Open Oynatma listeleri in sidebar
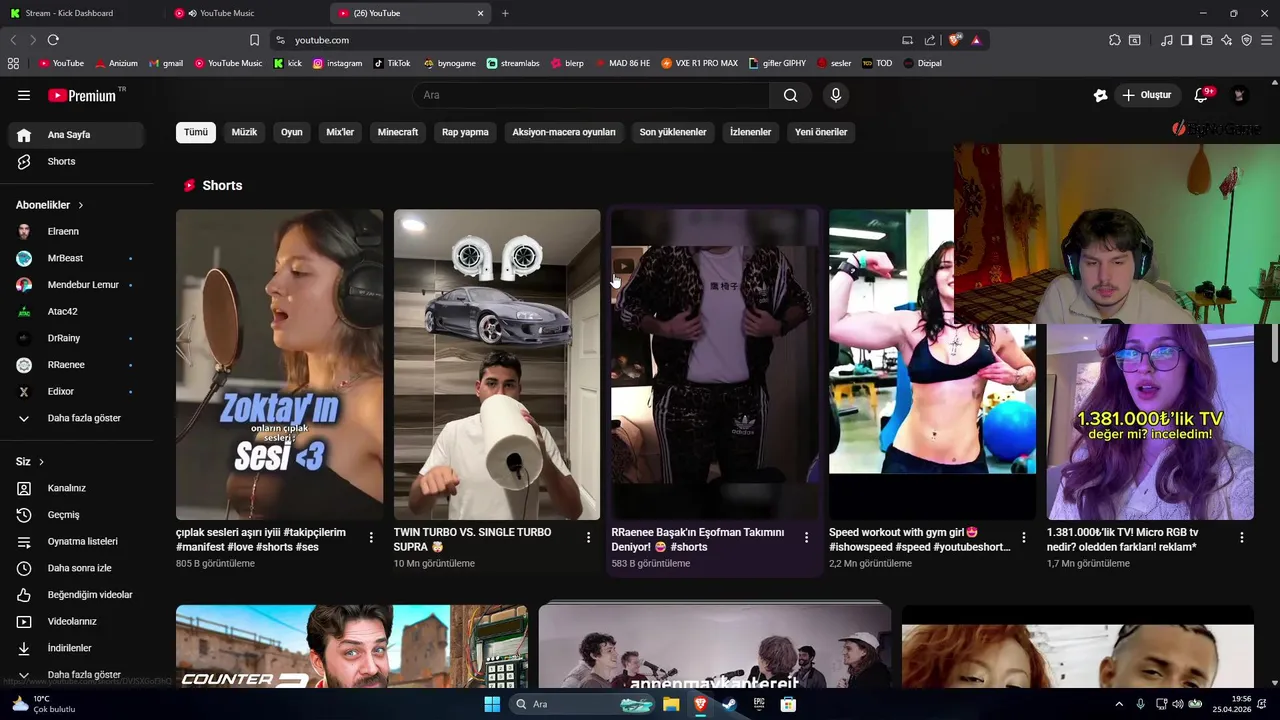The height and width of the screenshot is (720, 1280). pos(76,541)
